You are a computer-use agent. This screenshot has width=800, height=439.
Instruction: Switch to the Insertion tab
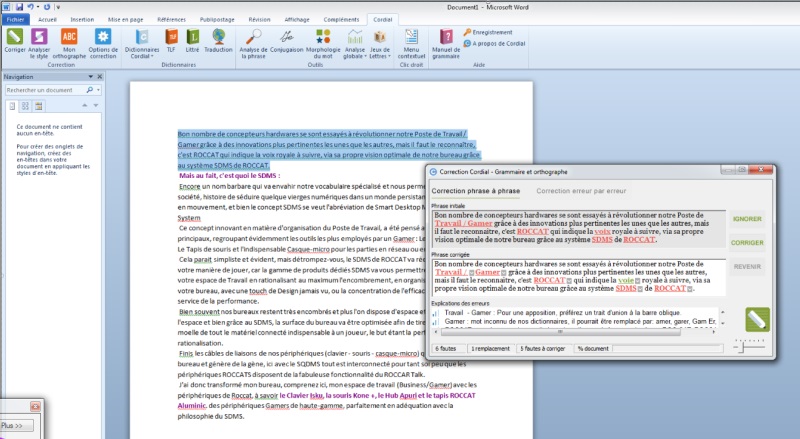pos(82,19)
